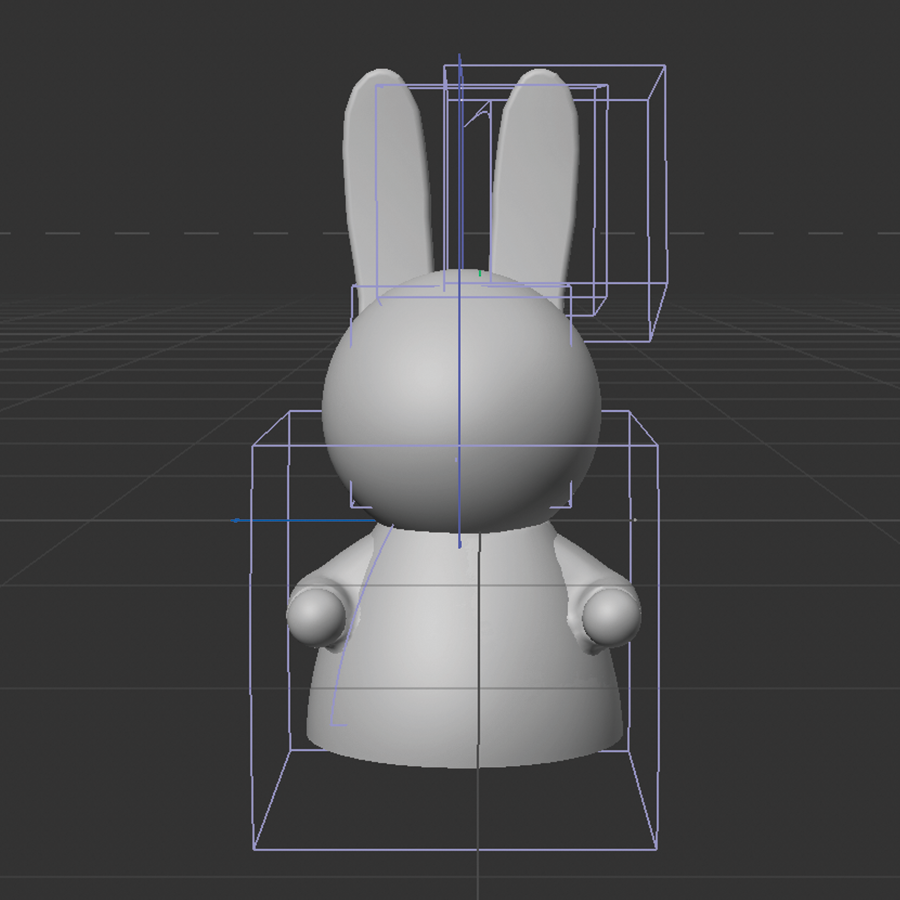
Task: Click the green origin marker above the head
Action: point(480,272)
